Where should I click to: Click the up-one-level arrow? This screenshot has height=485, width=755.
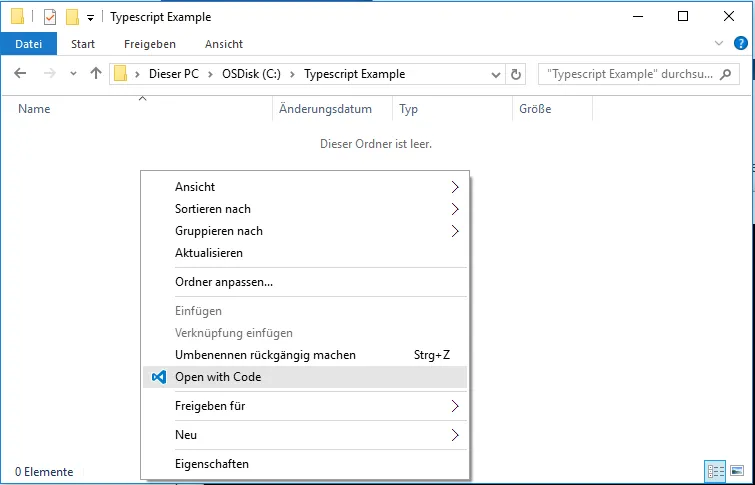pos(96,74)
